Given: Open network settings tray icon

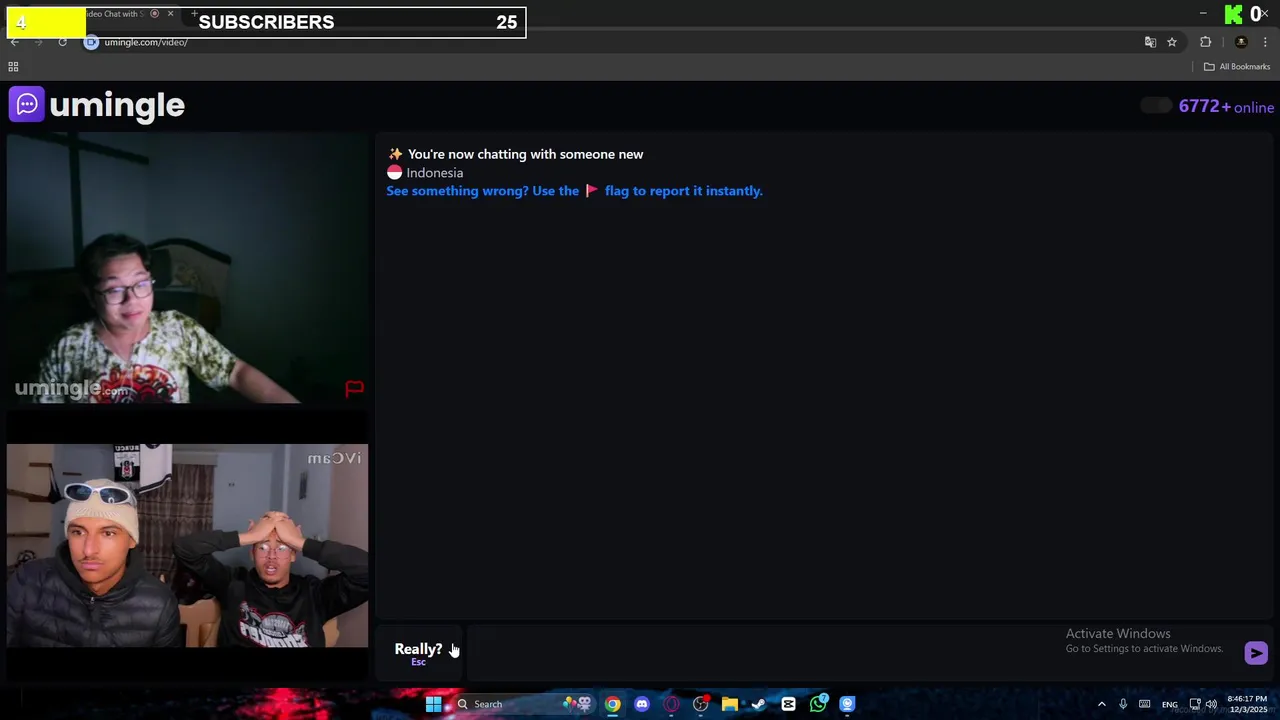Looking at the screenshot, I should (x=1194, y=704).
